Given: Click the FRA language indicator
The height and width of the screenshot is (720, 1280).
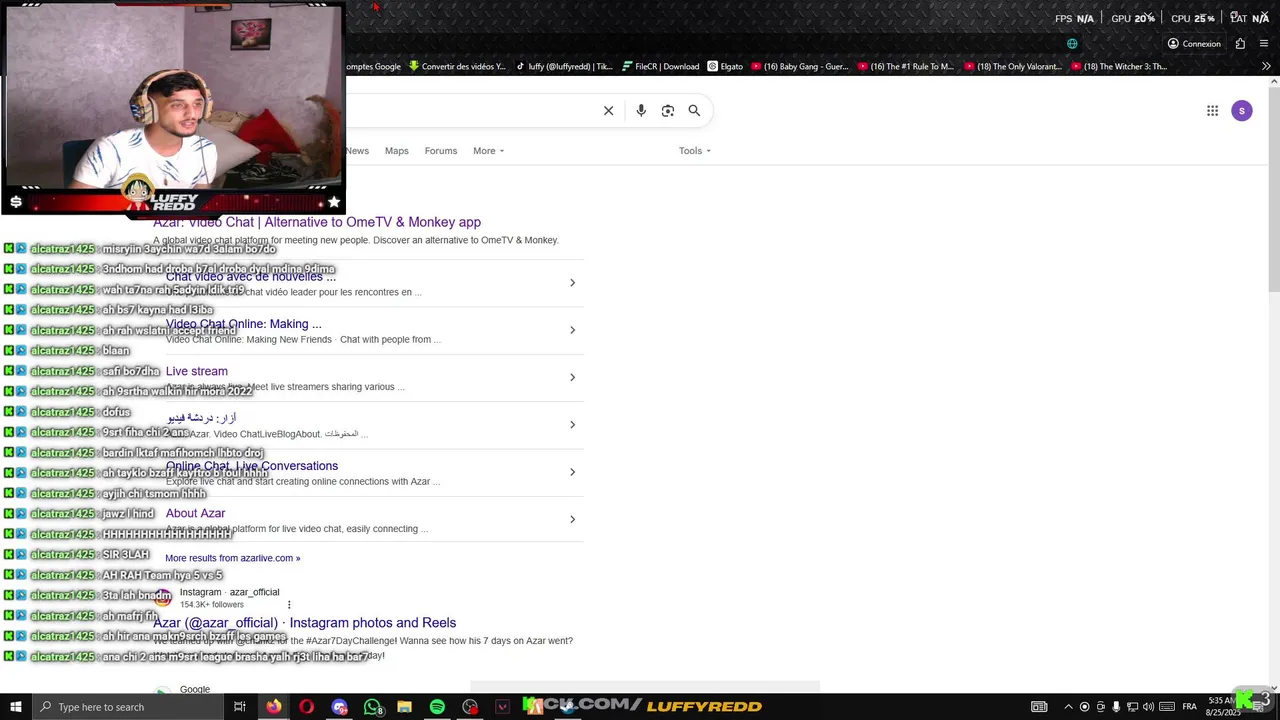Looking at the screenshot, I should [1190, 707].
